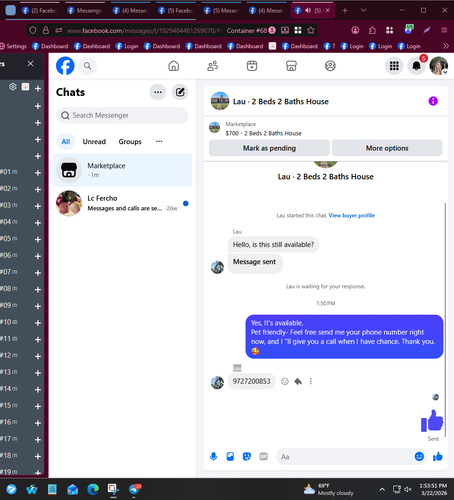
Task: Click the Search Messenger field
Action: tap(122, 115)
